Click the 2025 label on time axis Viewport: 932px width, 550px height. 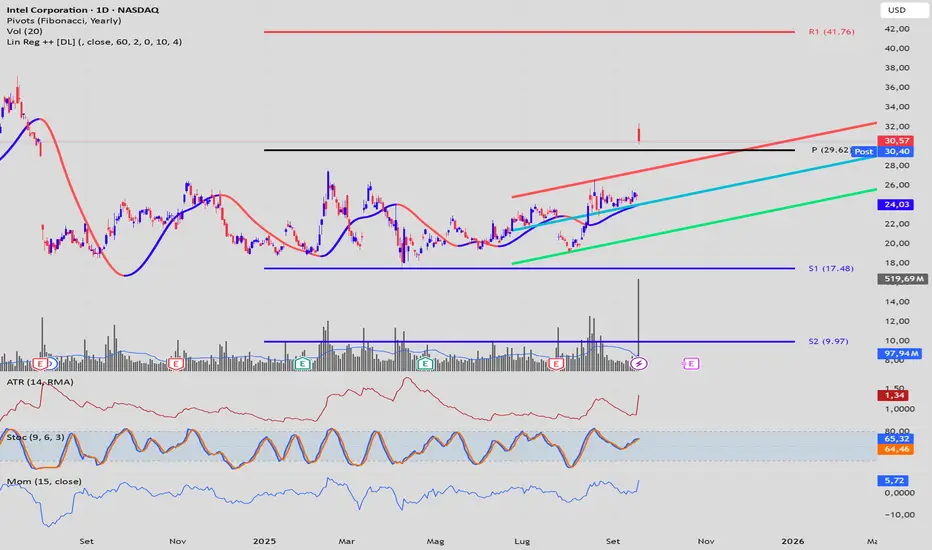coord(265,541)
